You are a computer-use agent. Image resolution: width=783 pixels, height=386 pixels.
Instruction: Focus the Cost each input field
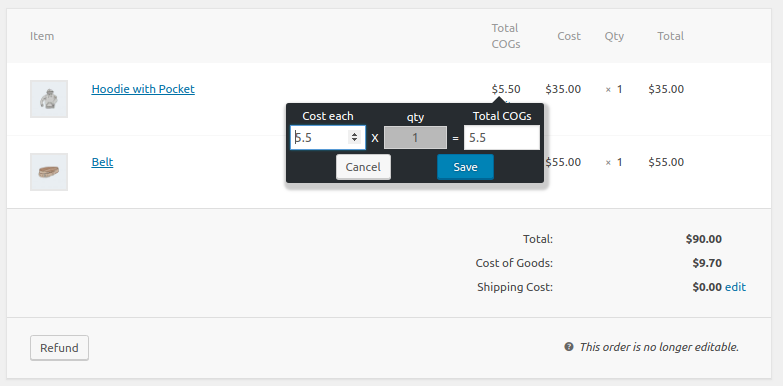click(328, 137)
